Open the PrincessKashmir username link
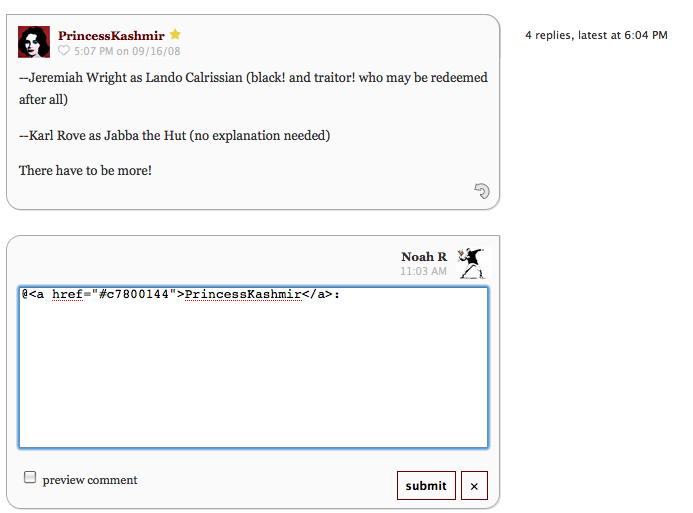This screenshot has height=513, width=693. click(111, 35)
